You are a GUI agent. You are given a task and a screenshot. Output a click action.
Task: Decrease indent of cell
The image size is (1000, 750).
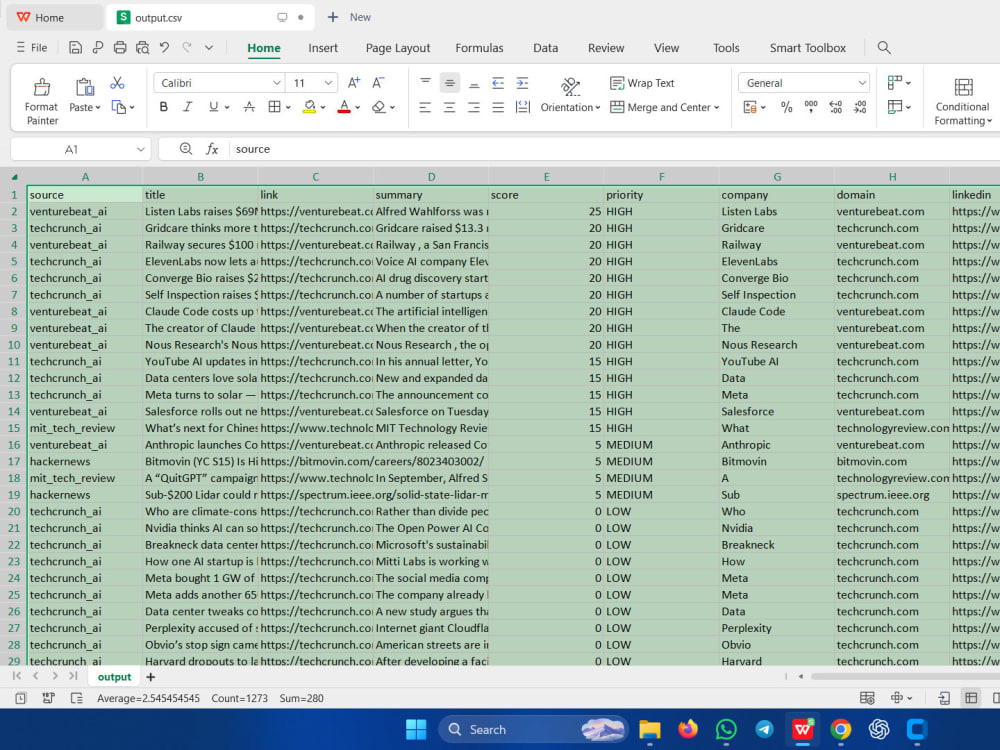point(498,83)
